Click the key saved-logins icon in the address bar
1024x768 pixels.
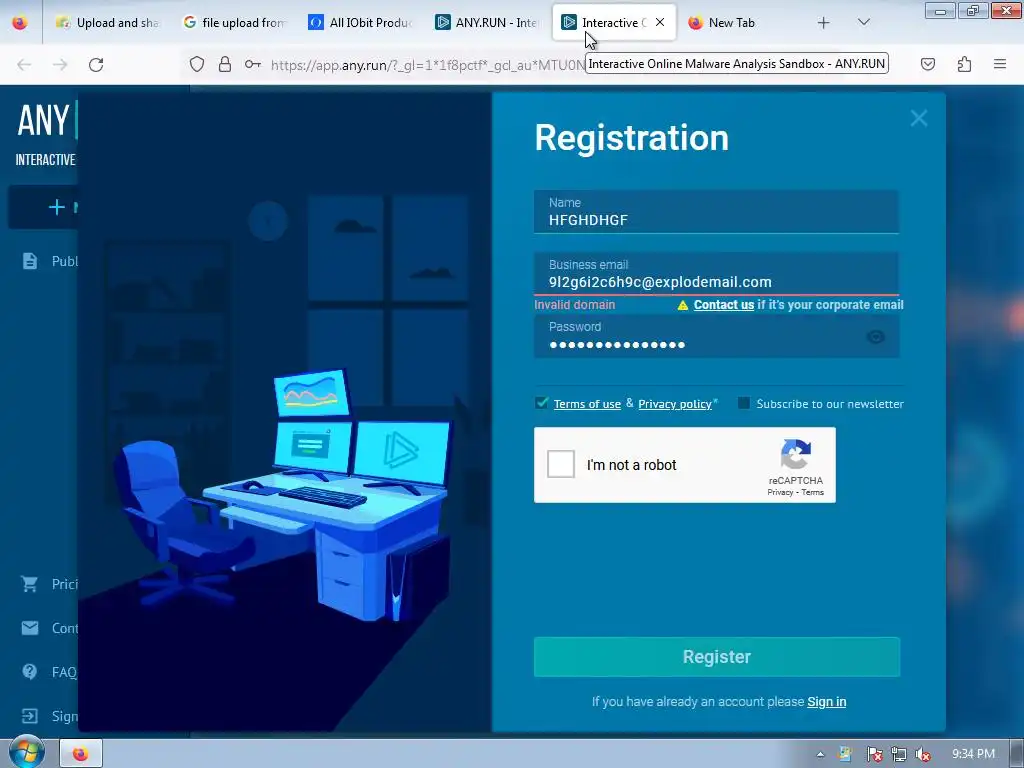(253, 64)
